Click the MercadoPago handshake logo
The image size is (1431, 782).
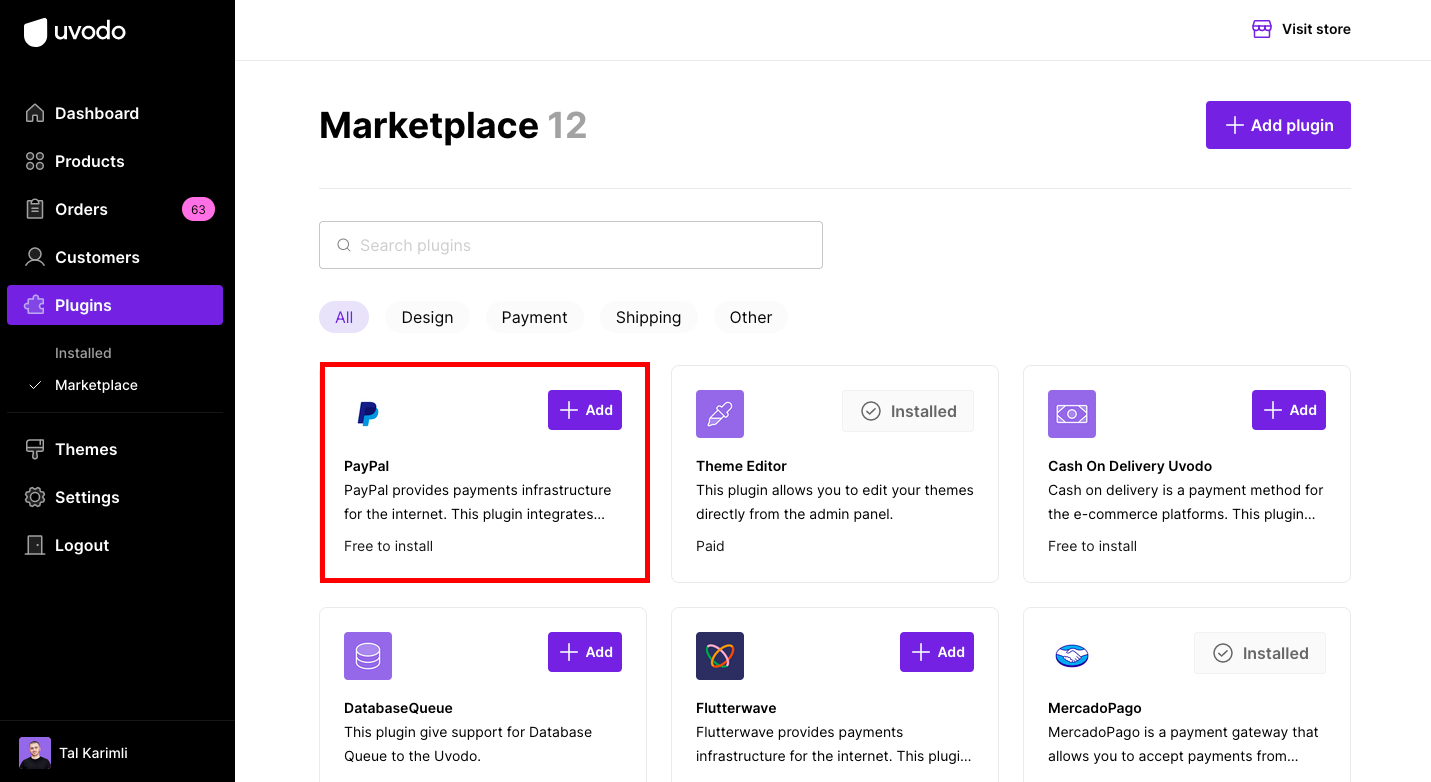coord(1072,656)
